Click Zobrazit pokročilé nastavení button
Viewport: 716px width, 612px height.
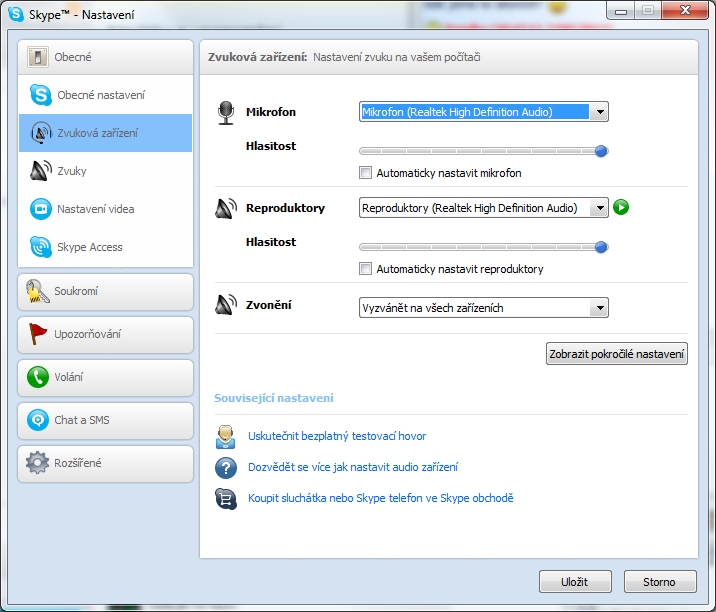pos(616,353)
